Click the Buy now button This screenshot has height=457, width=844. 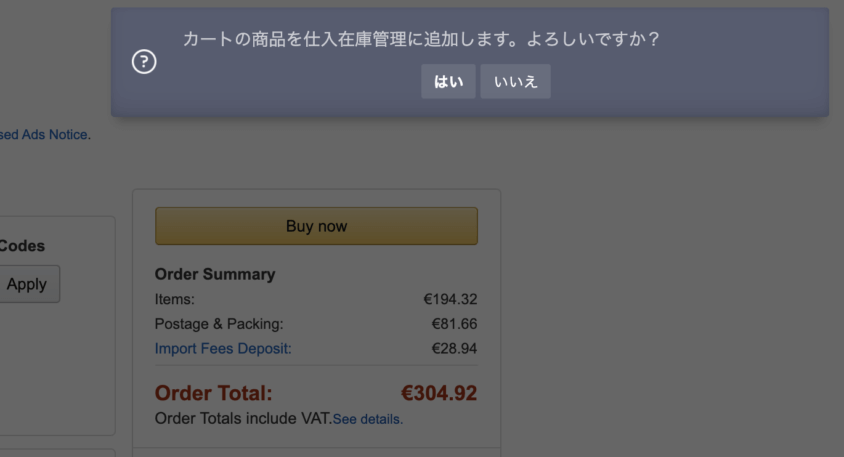click(x=316, y=226)
